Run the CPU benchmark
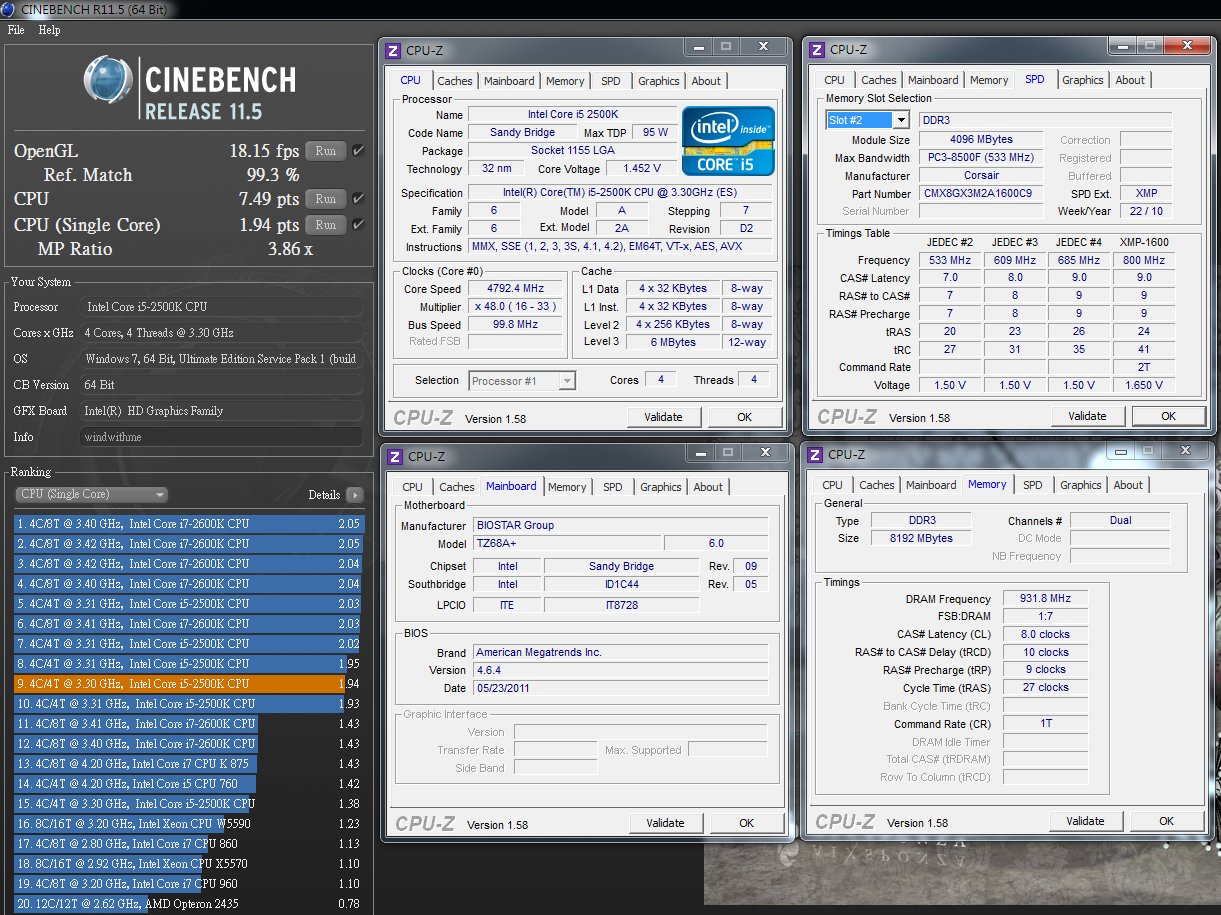 point(326,198)
